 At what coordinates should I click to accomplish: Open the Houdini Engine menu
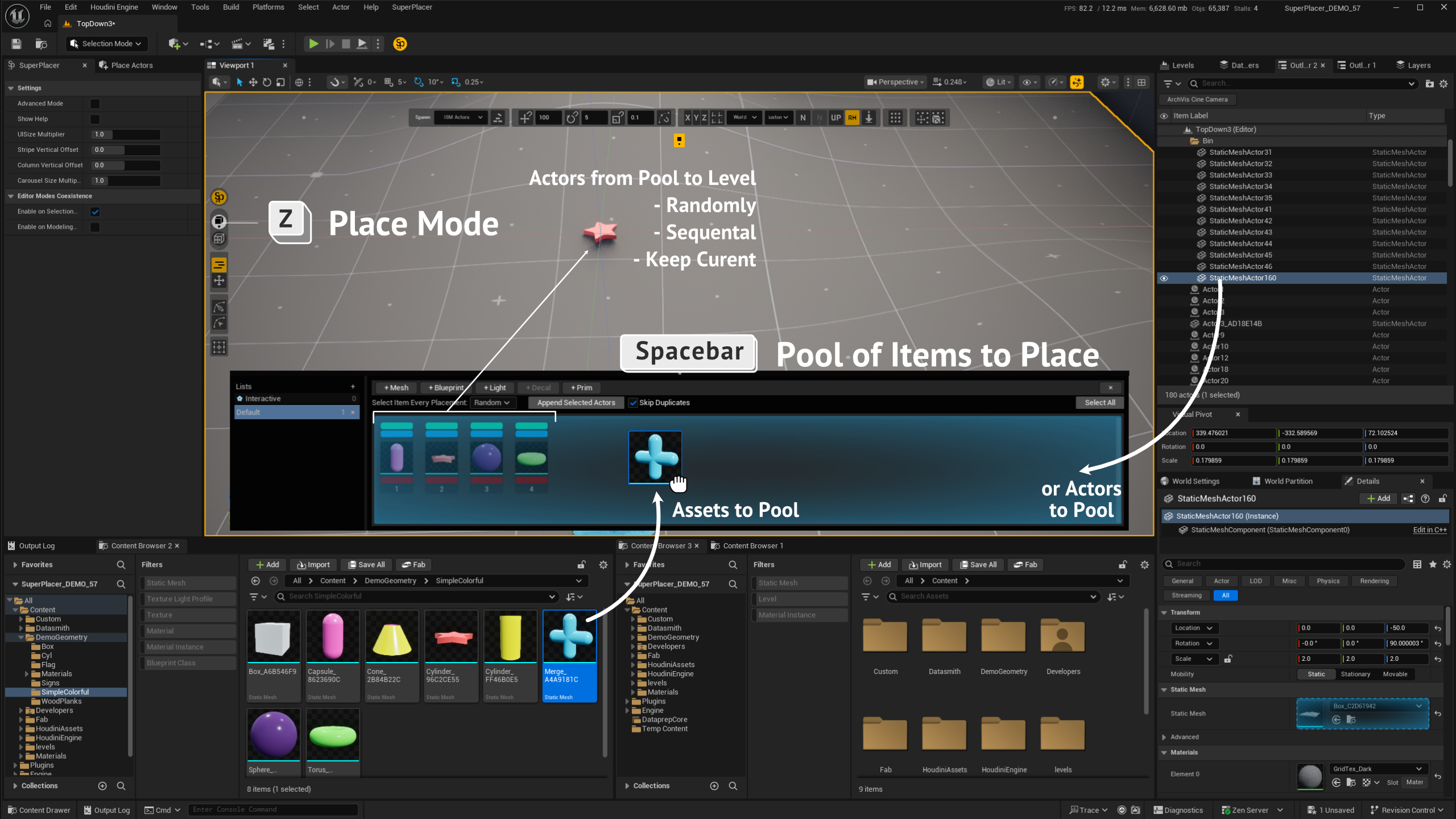(114, 7)
